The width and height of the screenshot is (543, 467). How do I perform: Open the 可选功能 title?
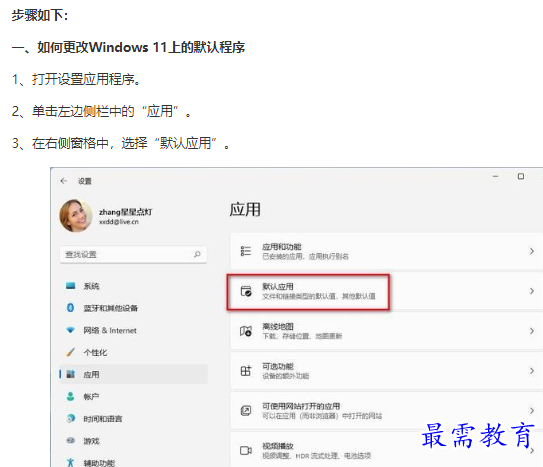278,366
